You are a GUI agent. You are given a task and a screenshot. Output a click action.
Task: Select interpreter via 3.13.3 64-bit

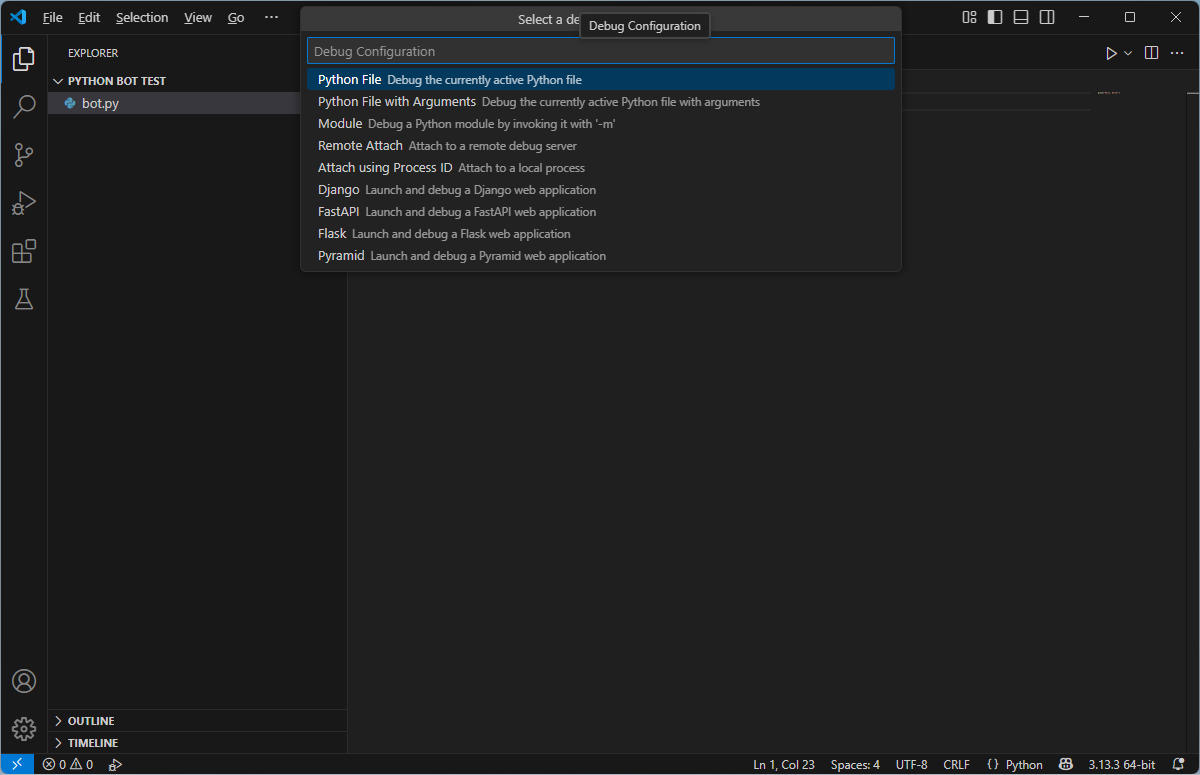tap(1121, 765)
